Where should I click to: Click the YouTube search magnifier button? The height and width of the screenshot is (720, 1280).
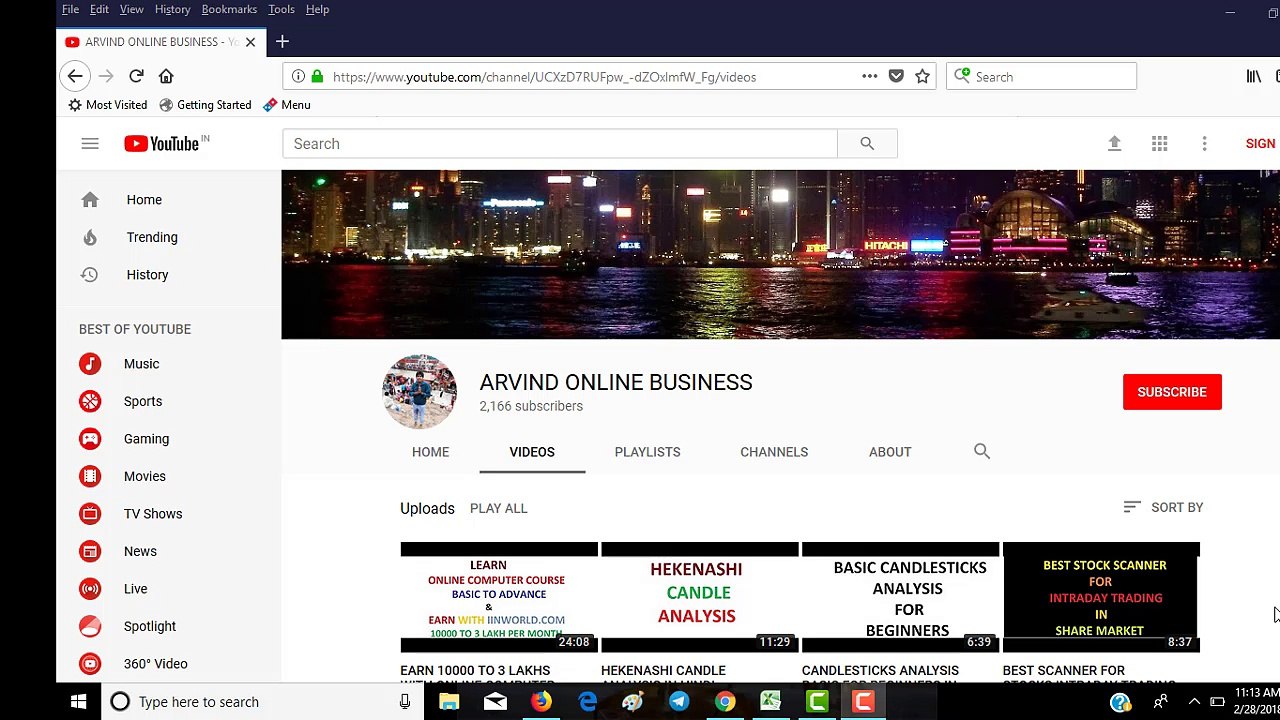[867, 144]
